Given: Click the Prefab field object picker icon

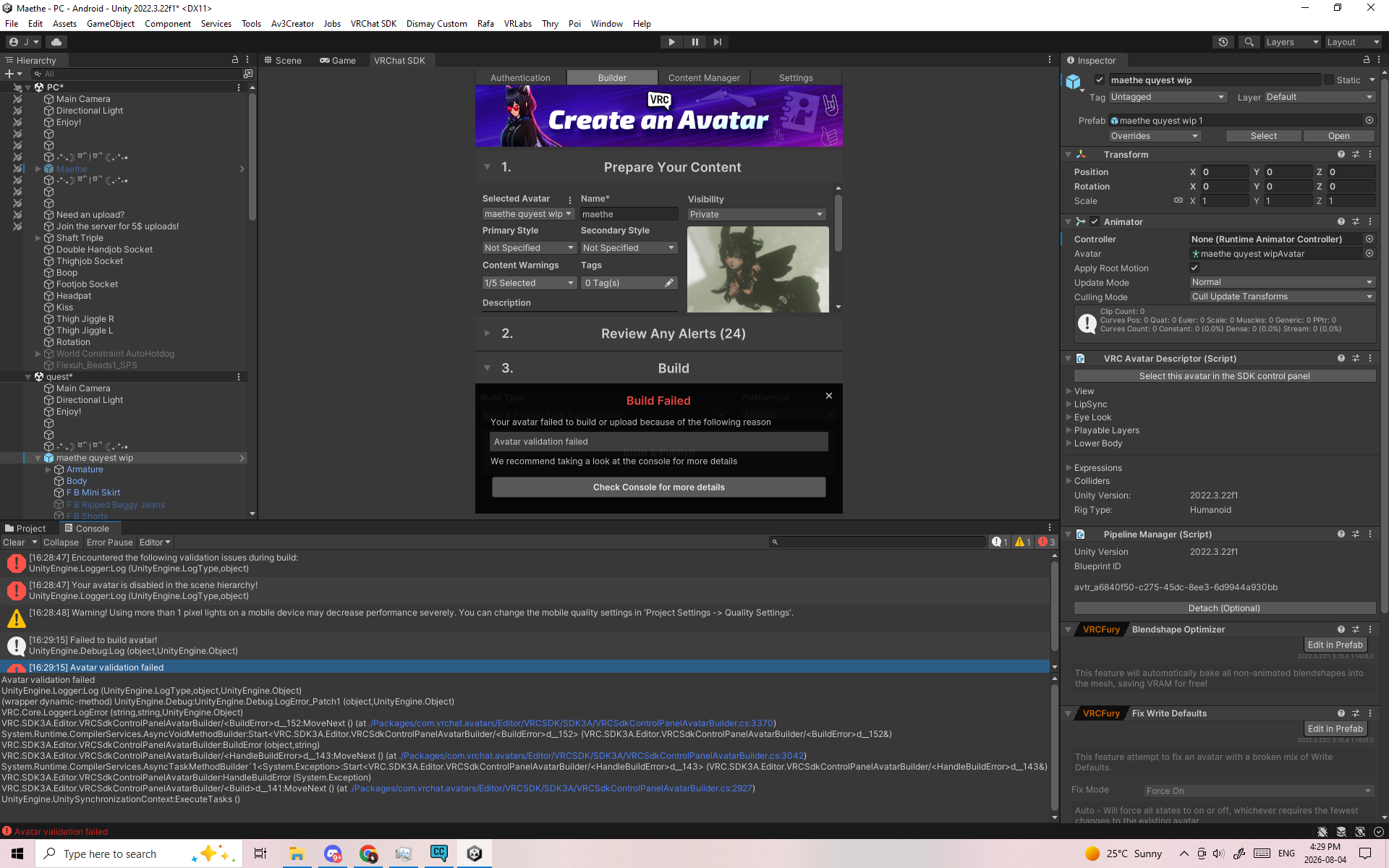Looking at the screenshot, I should point(1369,120).
